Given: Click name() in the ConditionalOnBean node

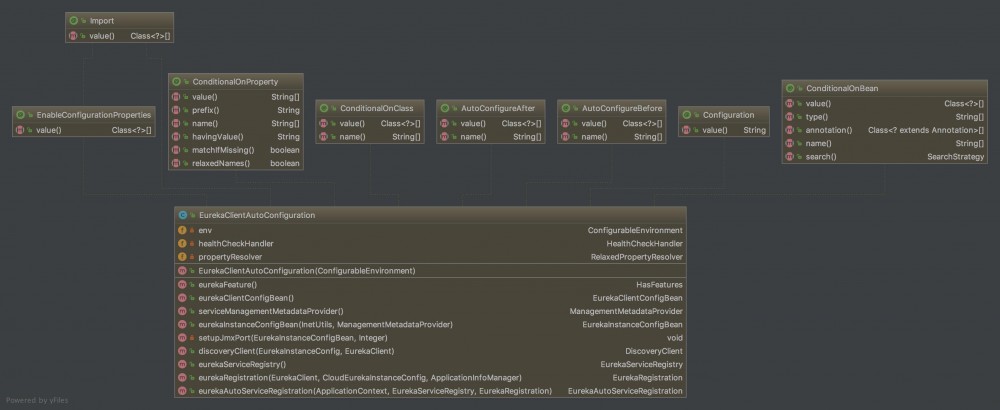Looking at the screenshot, I should point(820,143).
